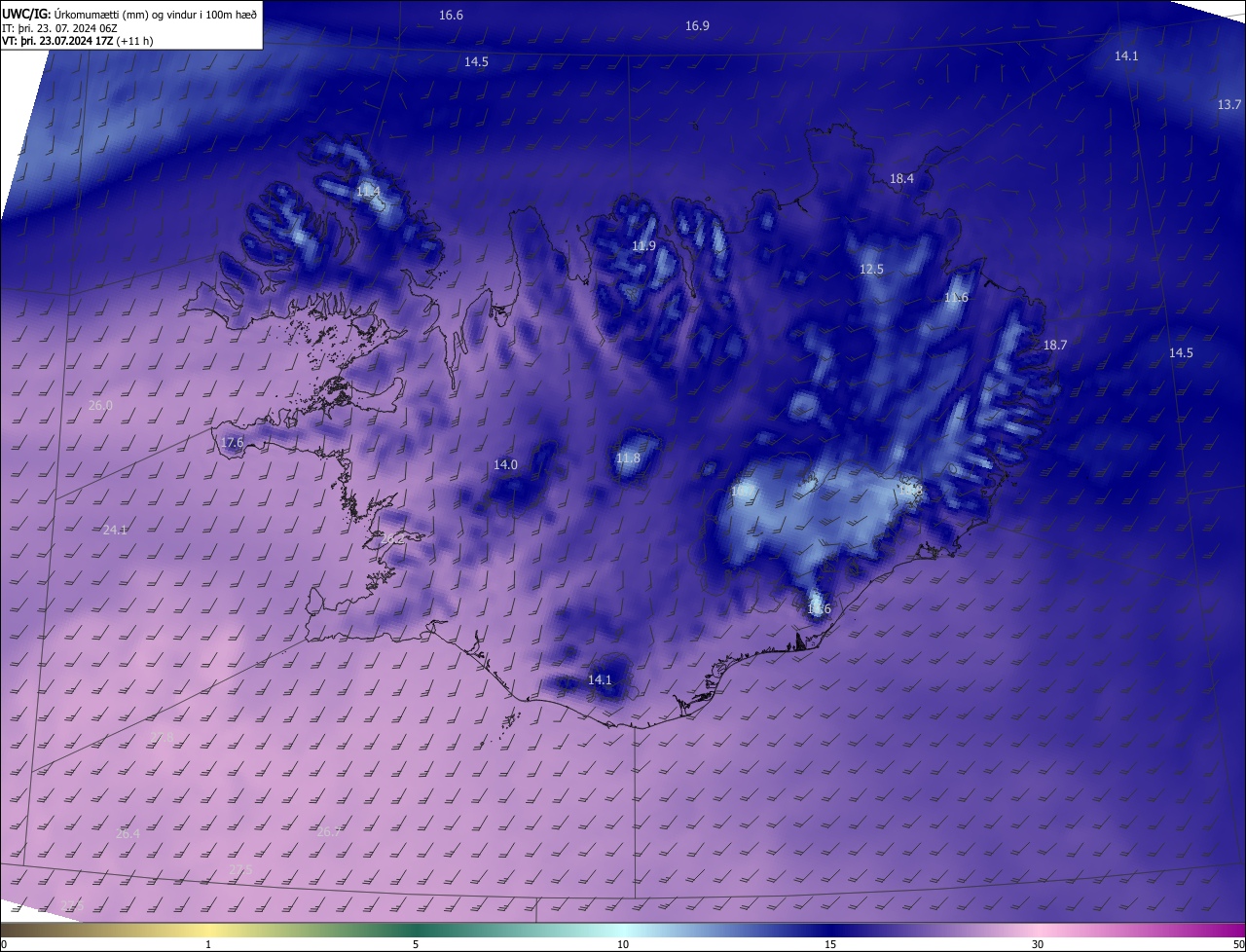Click the 26.4 value label
Viewport: 1246px width, 952px height.
coord(128,834)
